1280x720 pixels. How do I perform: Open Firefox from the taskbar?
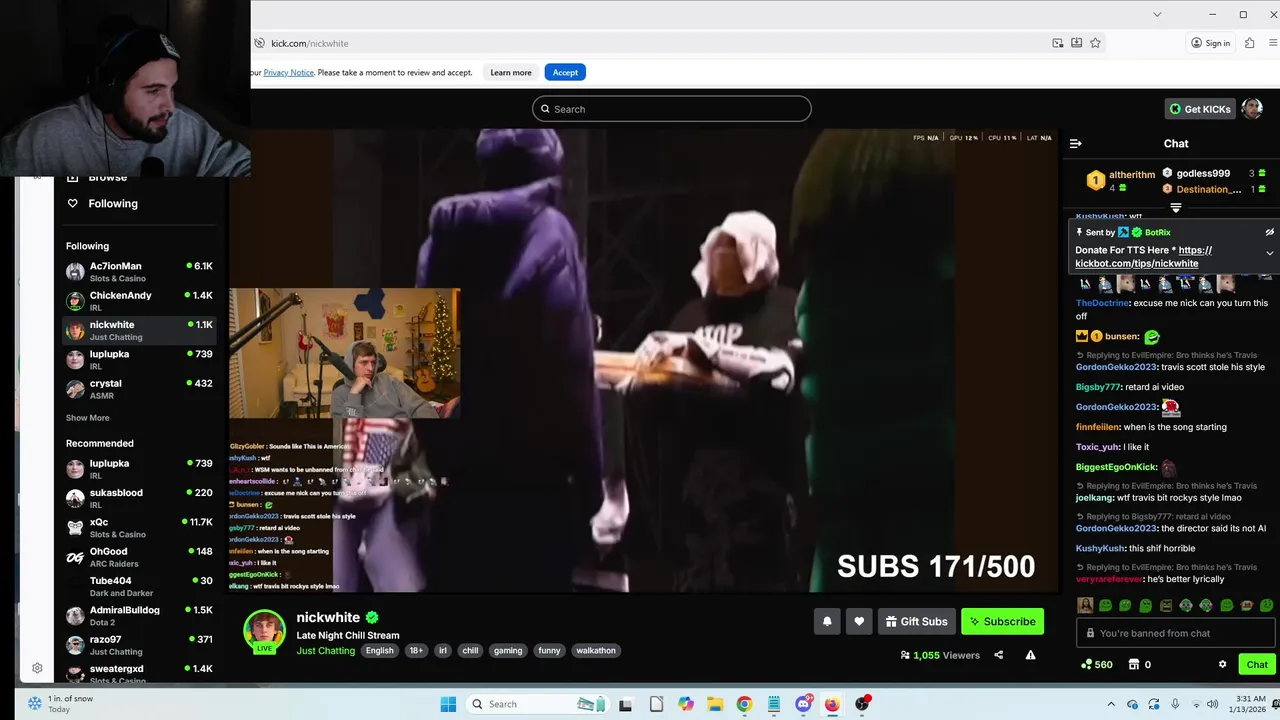pos(832,704)
